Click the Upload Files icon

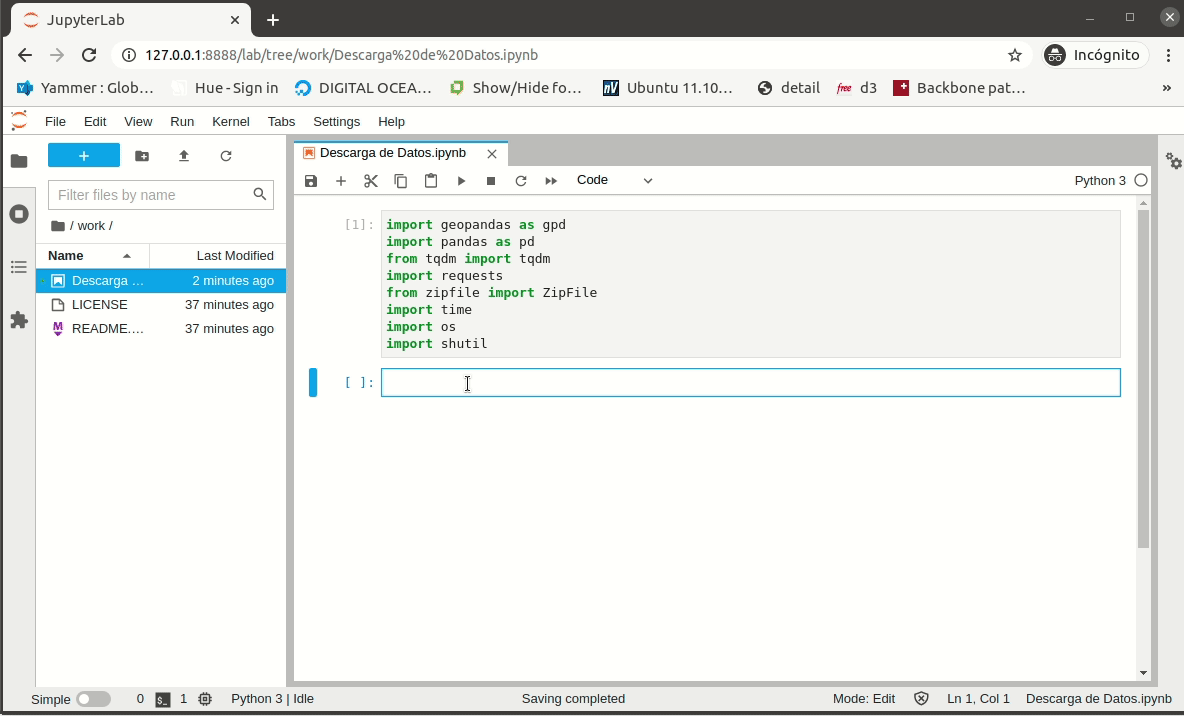[183, 156]
